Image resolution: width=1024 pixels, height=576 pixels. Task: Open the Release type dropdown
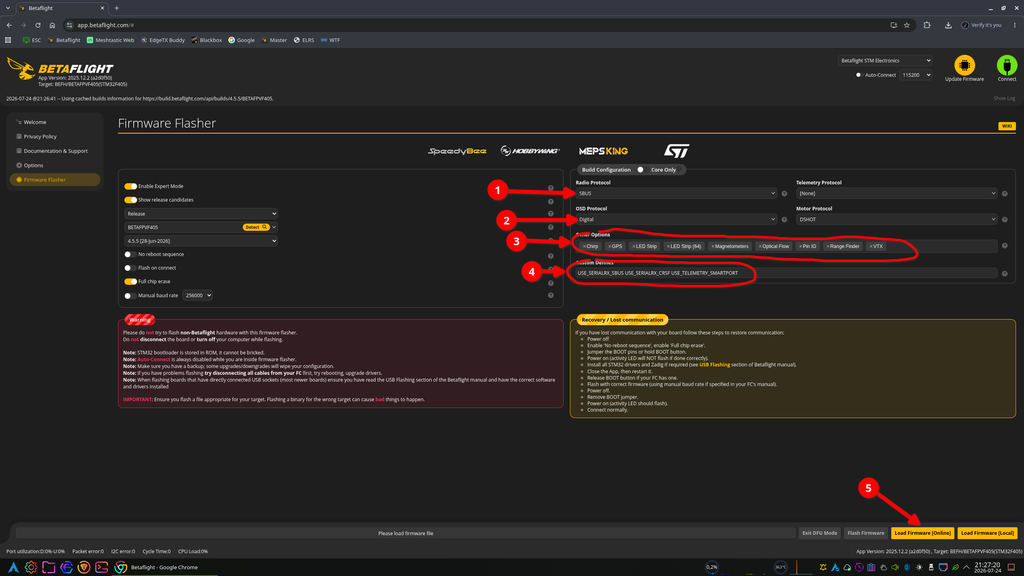pyautogui.click(x=201, y=214)
